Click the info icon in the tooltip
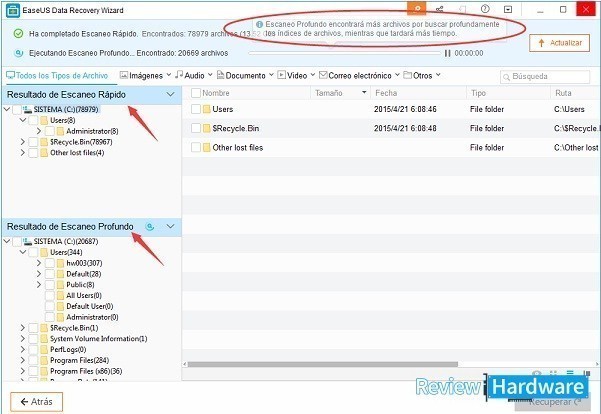 click(259, 24)
